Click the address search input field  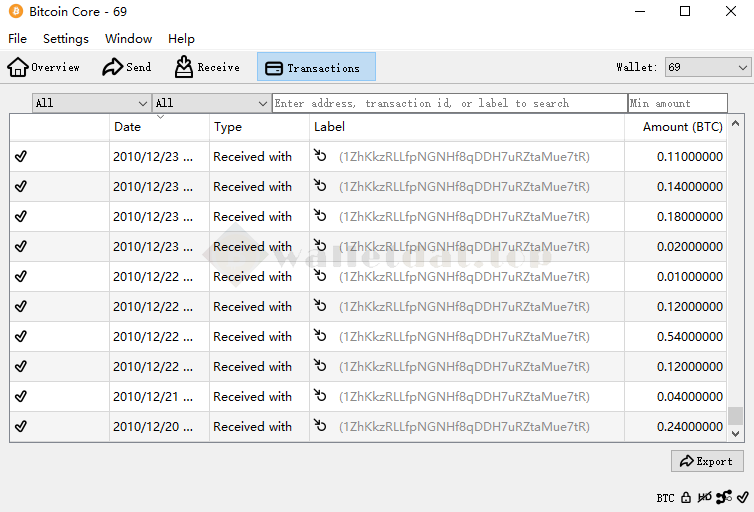tap(449, 103)
